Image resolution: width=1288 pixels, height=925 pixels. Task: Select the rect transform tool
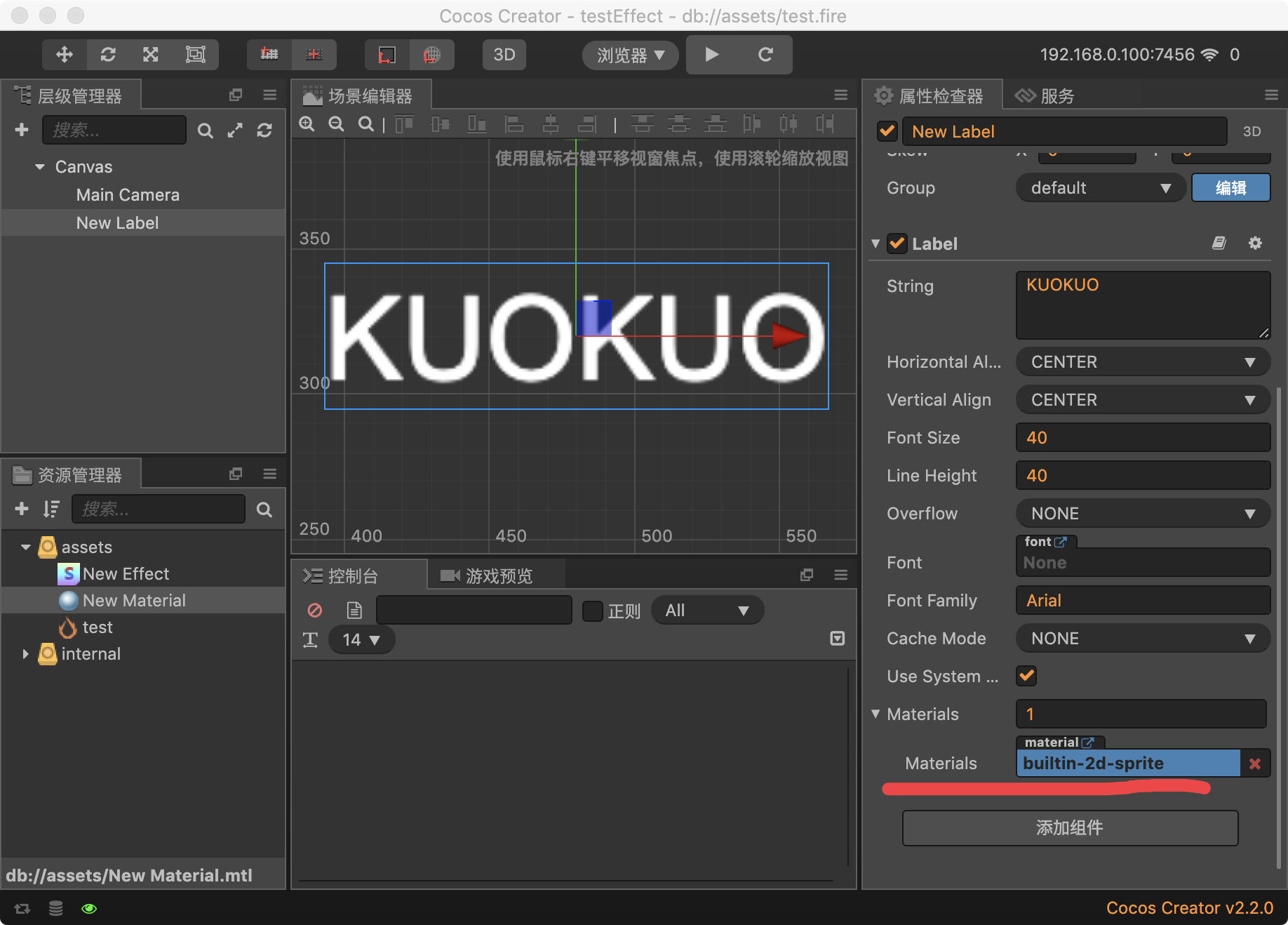[x=195, y=55]
